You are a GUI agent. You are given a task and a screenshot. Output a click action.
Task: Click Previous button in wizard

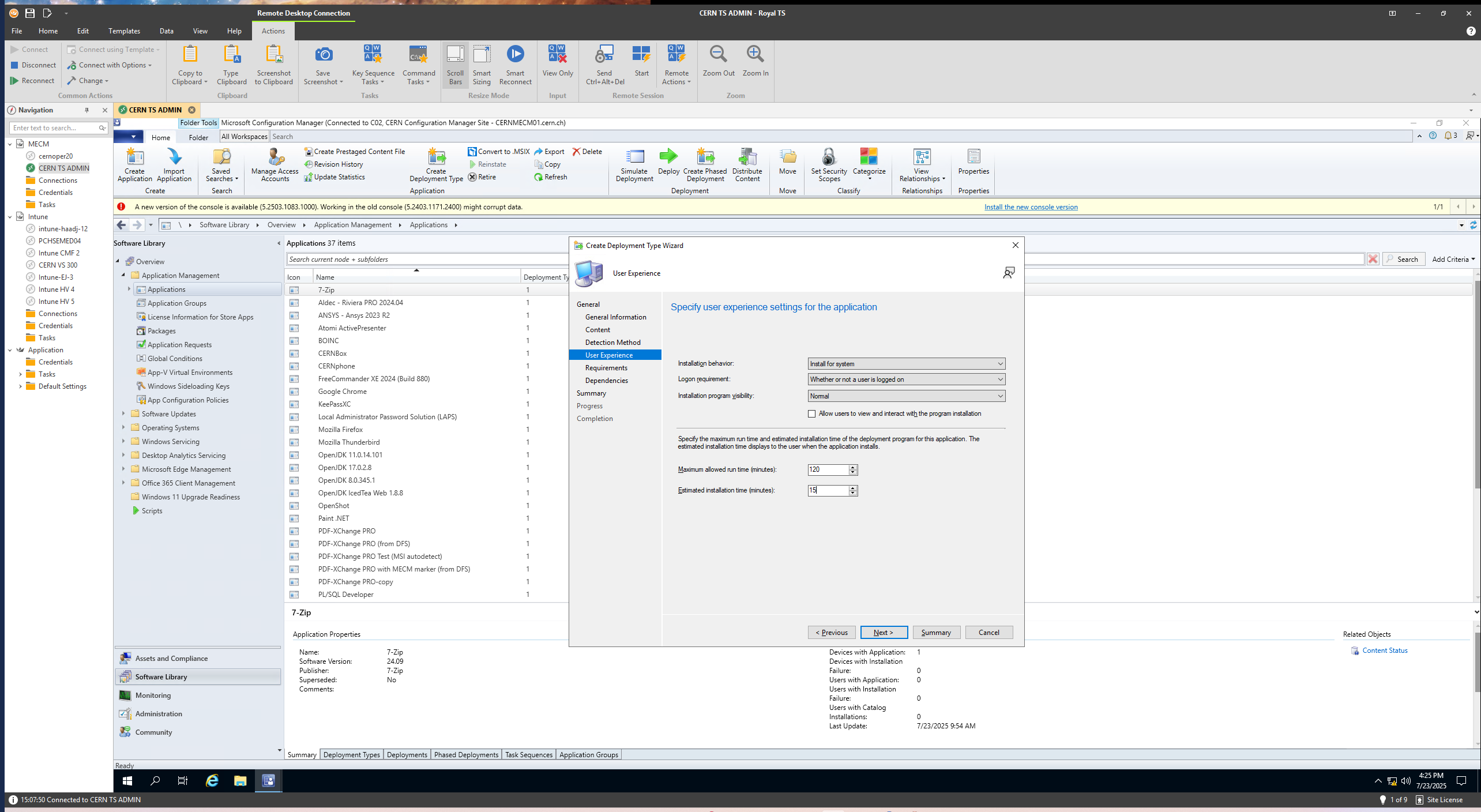click(x=832, y=633)
